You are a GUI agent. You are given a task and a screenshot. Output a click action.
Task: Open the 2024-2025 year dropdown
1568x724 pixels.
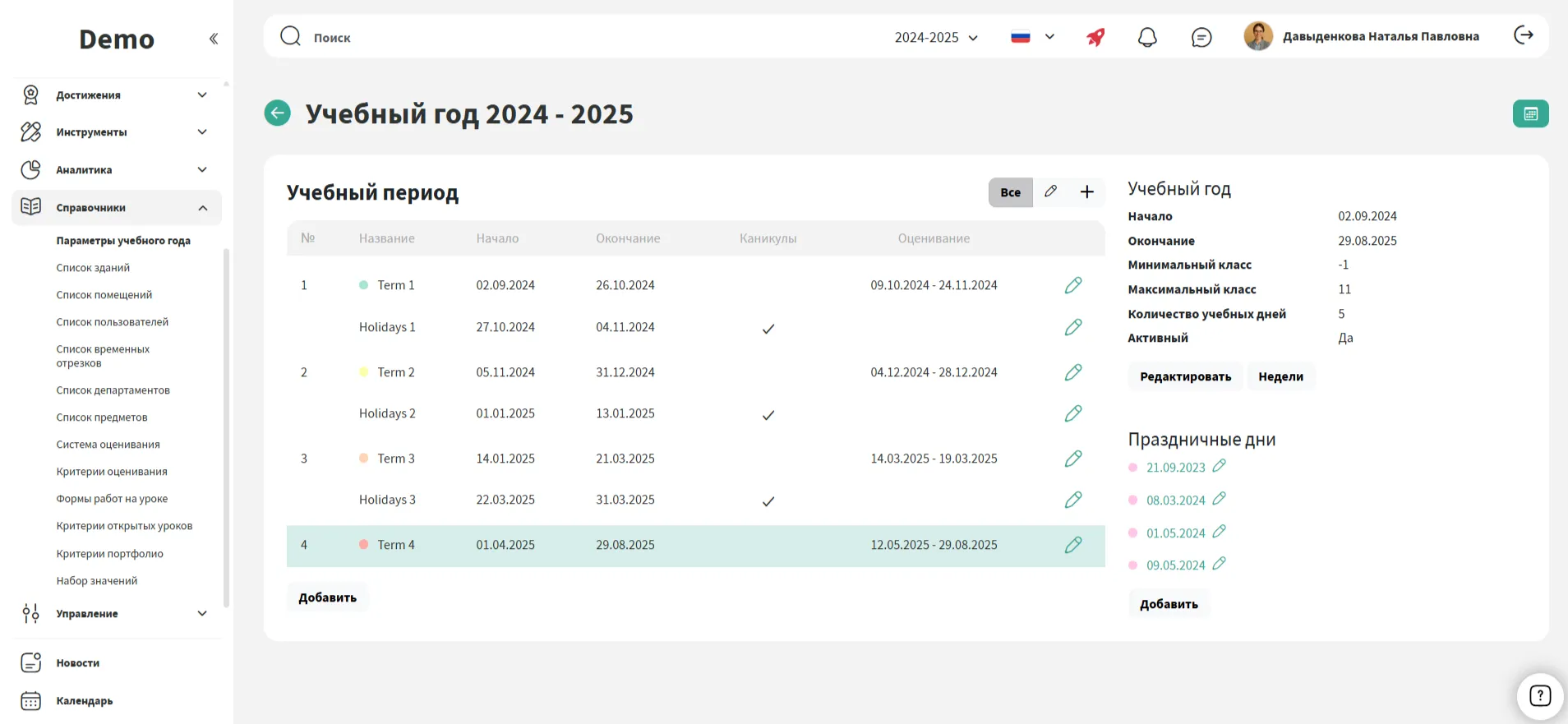(x=936, y=38)
